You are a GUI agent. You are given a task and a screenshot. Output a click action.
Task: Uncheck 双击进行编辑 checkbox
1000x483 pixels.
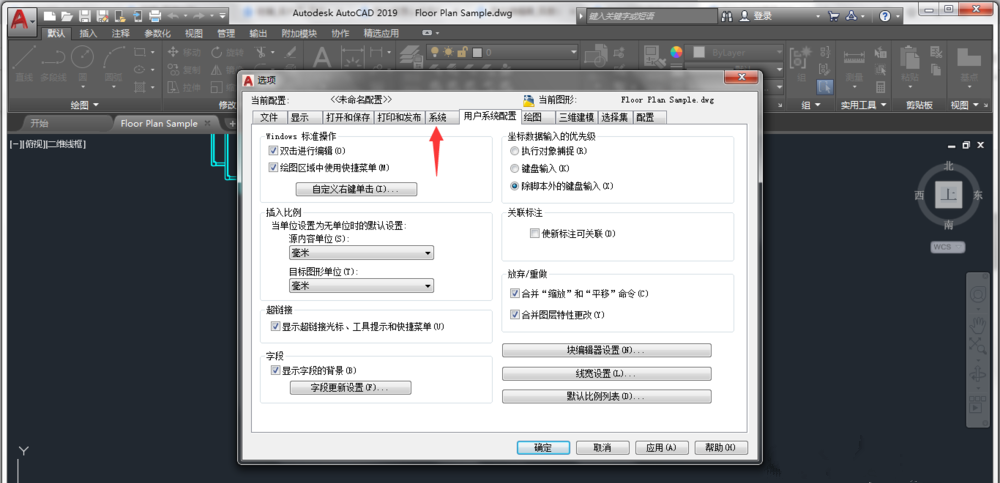(x=274, y=151)
